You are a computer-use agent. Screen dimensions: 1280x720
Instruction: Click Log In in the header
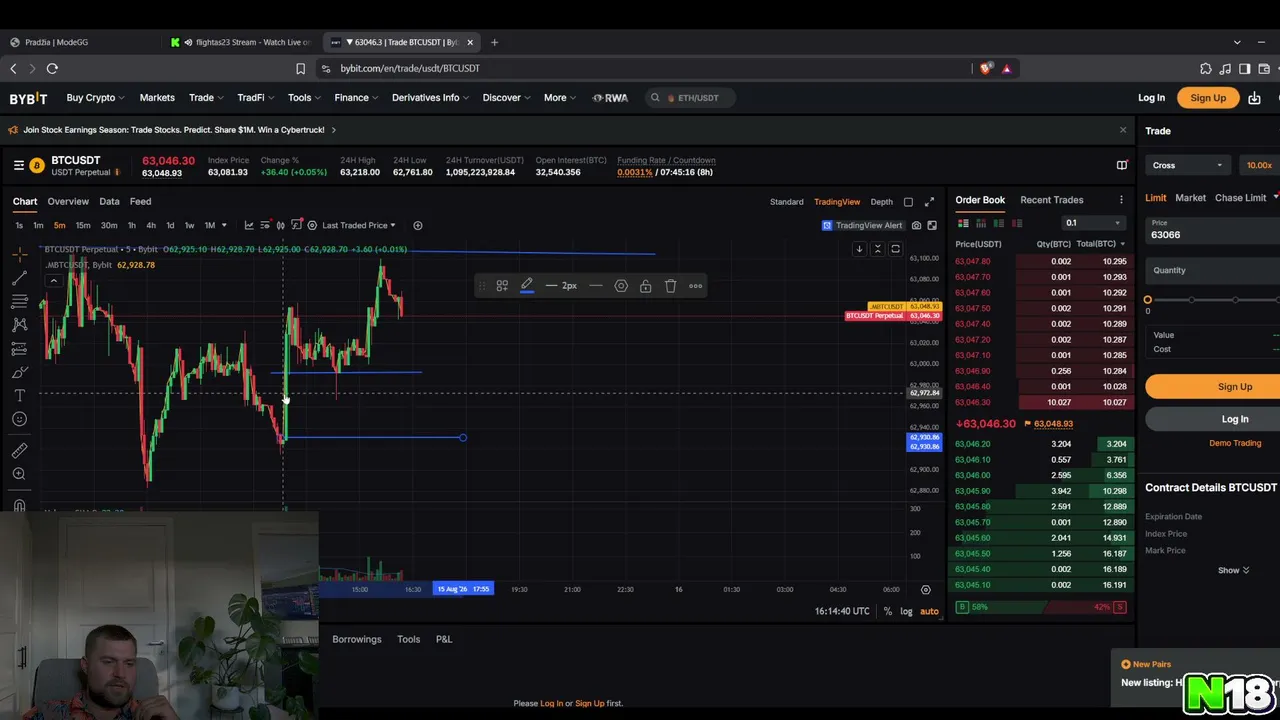point(1151,98)
